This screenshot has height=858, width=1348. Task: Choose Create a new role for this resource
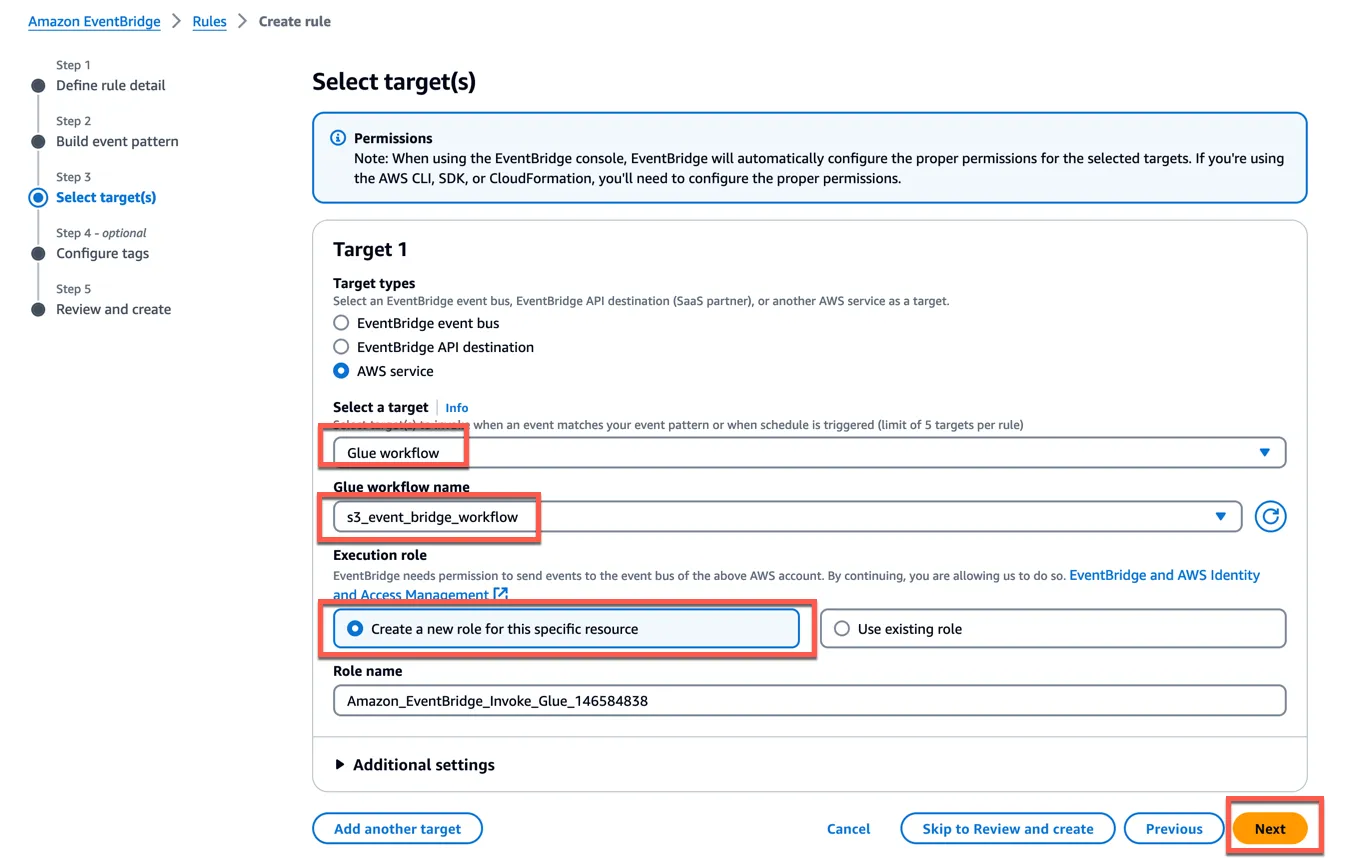355,629
